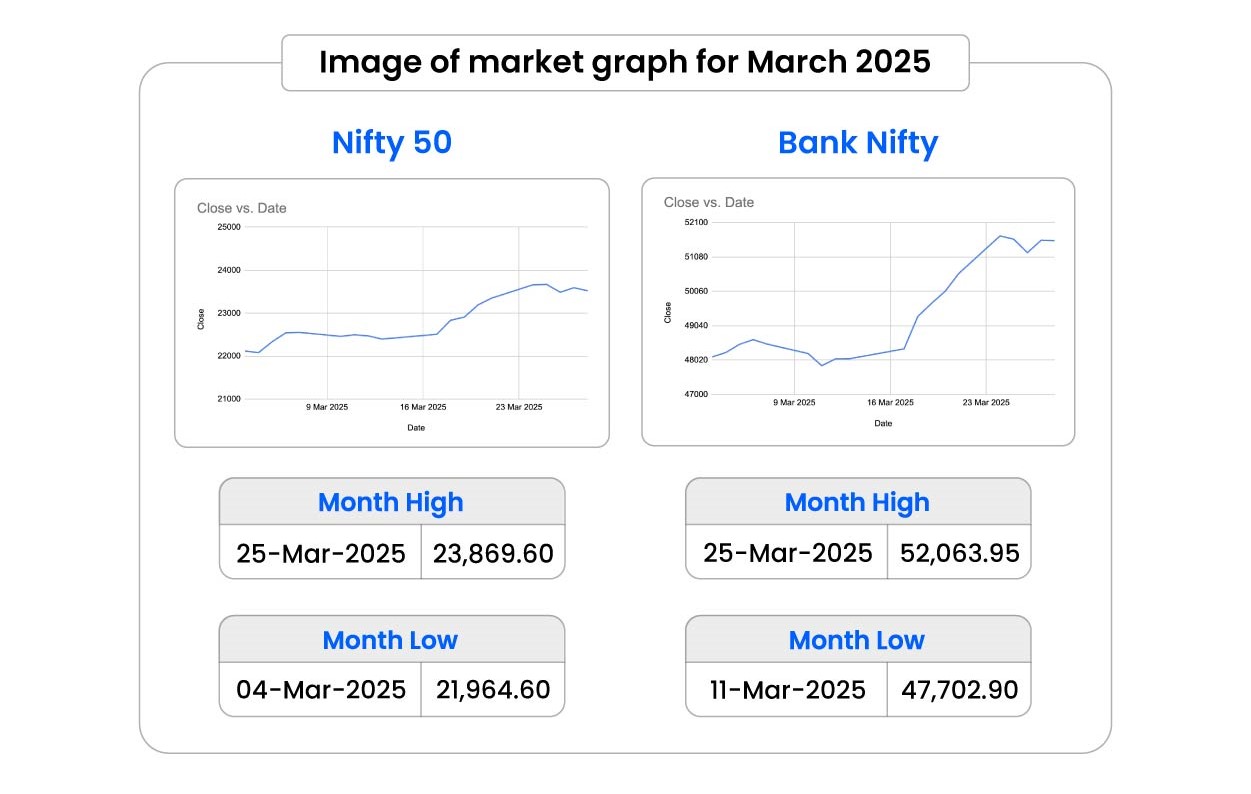
Task: Select the 04-Mar-2025 date cell
Action: click(321, 690)
